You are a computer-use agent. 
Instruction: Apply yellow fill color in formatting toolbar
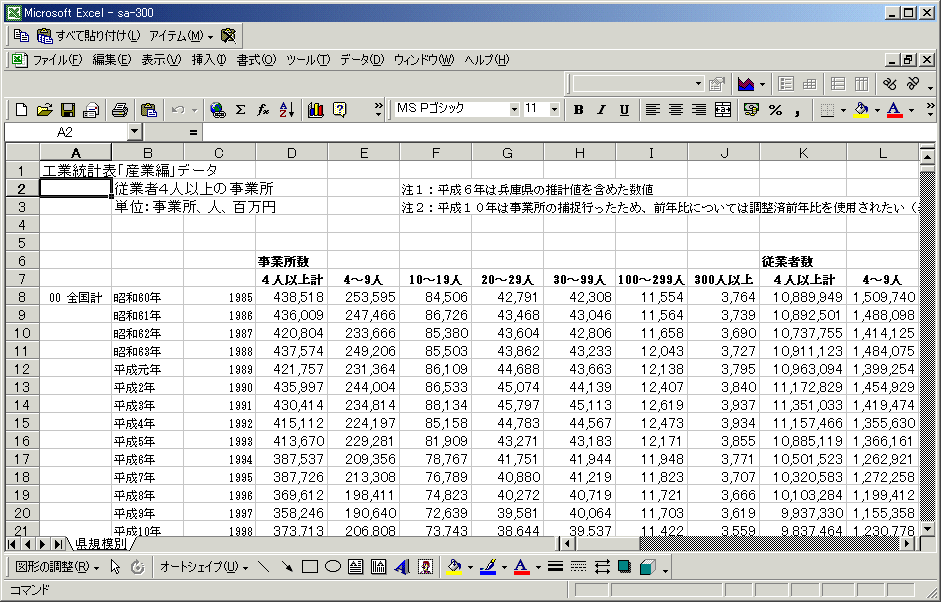[862, 110]
